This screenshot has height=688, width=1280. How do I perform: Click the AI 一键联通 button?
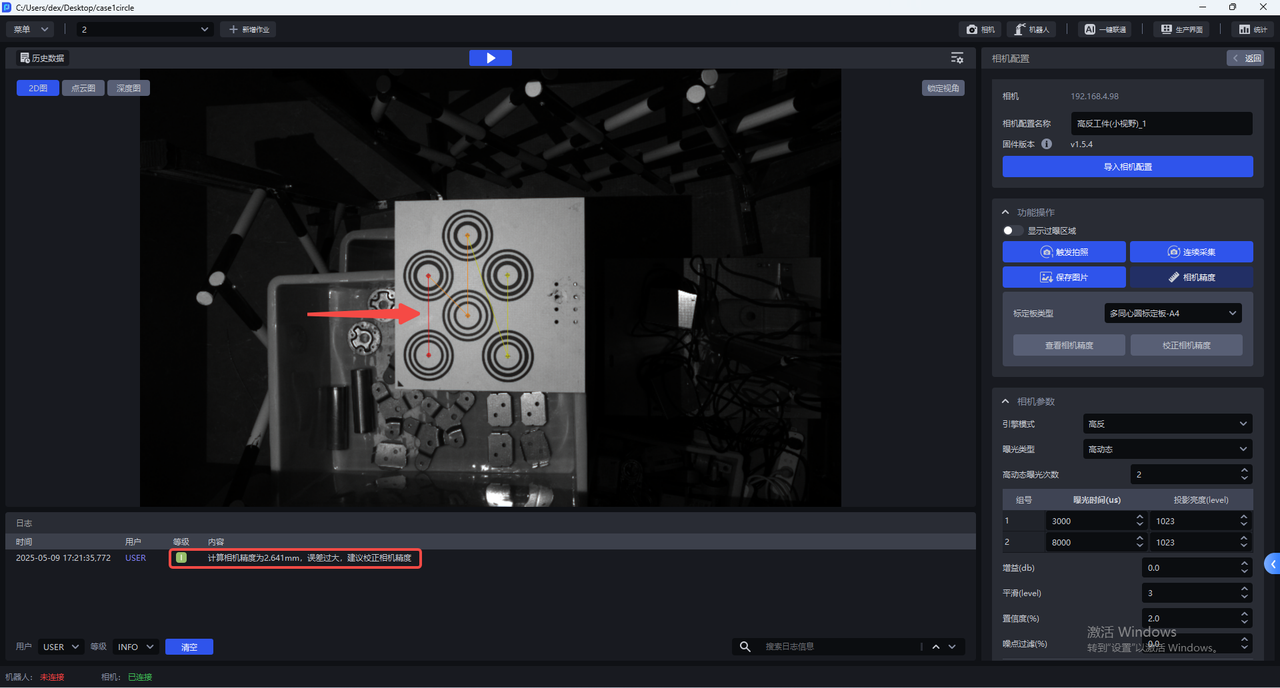pyautogui.click(x=1105, y=30)
